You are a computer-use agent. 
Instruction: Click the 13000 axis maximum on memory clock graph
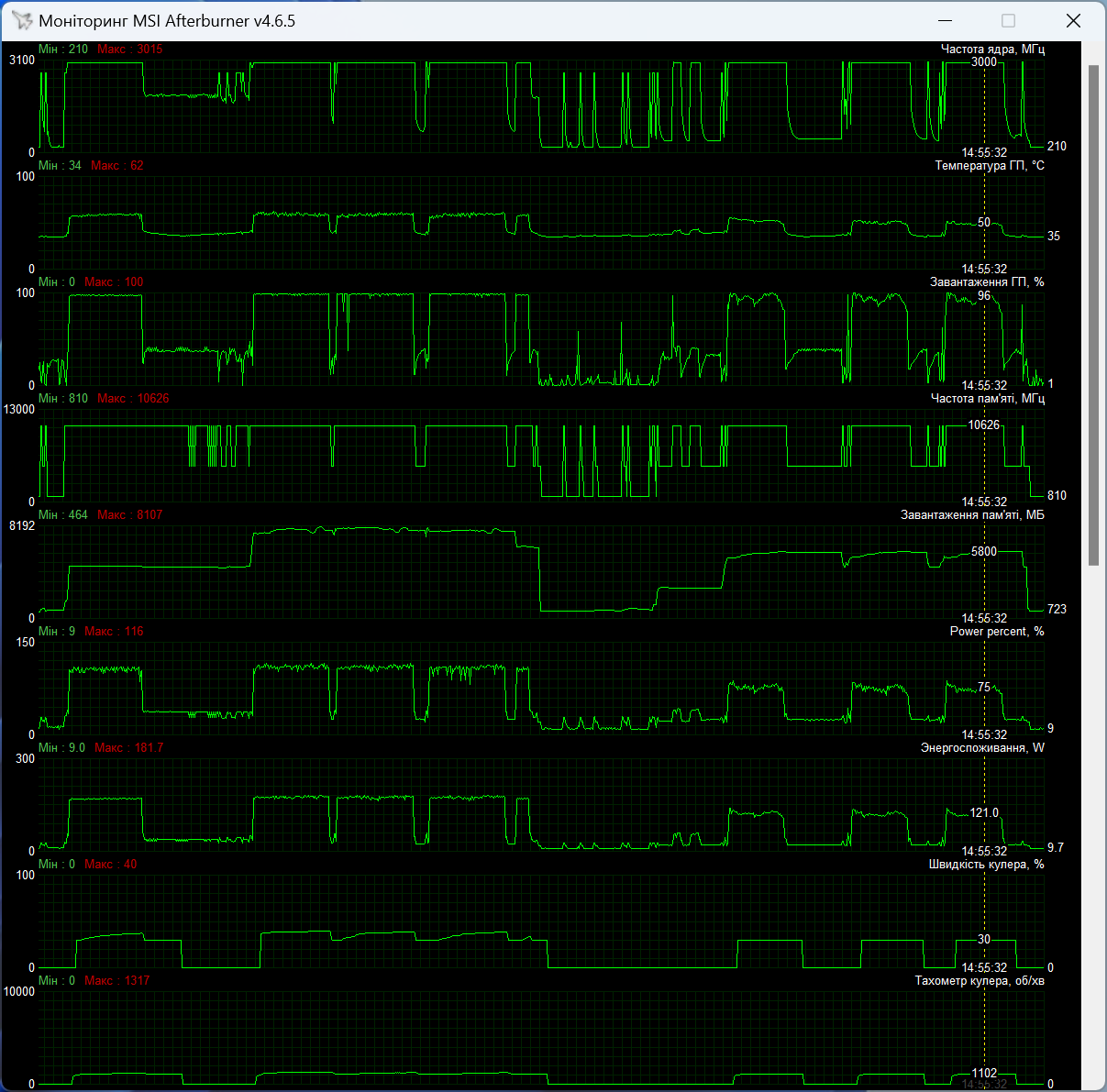coord(20,410)
